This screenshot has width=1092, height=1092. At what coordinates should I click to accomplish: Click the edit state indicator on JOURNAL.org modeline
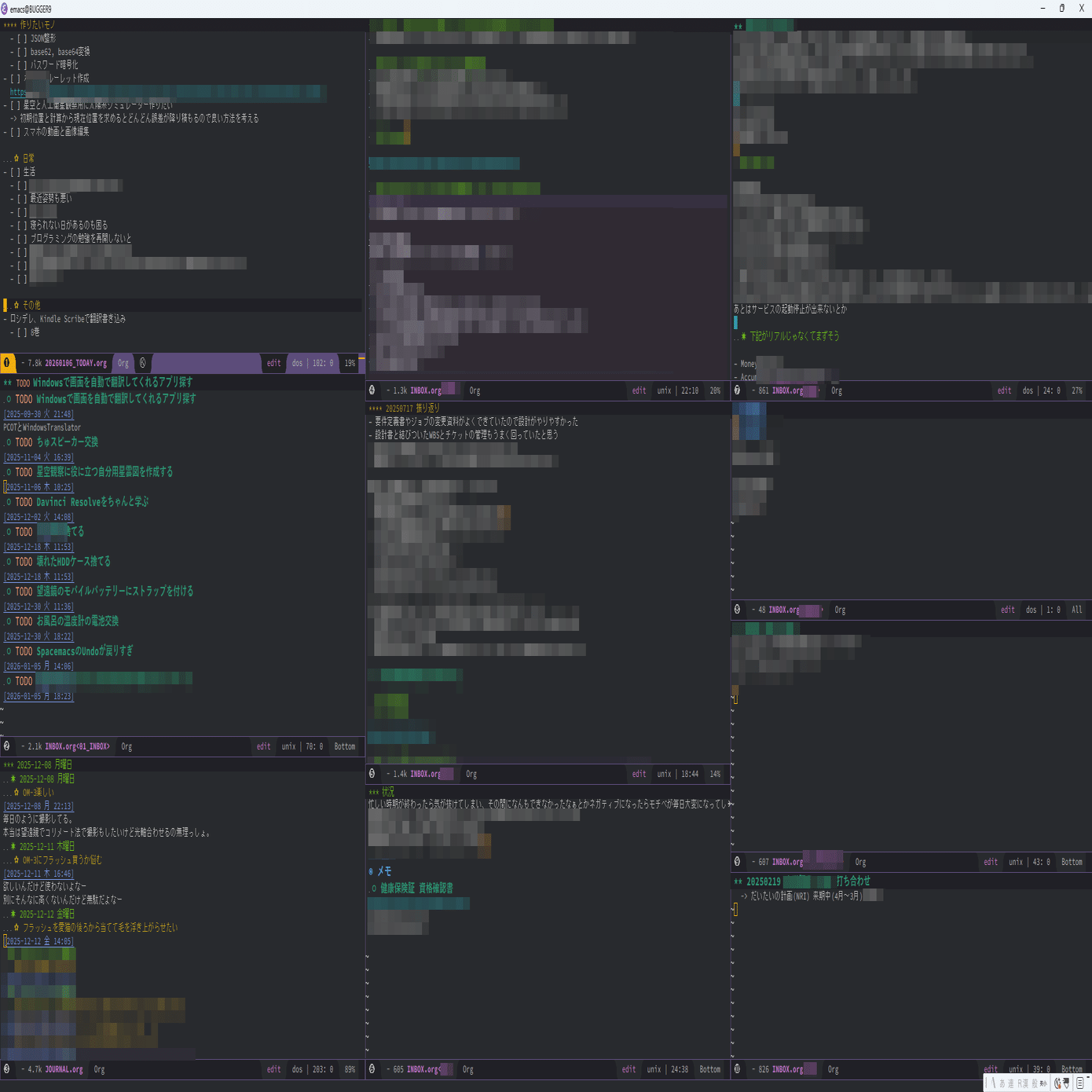pos(273,1069)
